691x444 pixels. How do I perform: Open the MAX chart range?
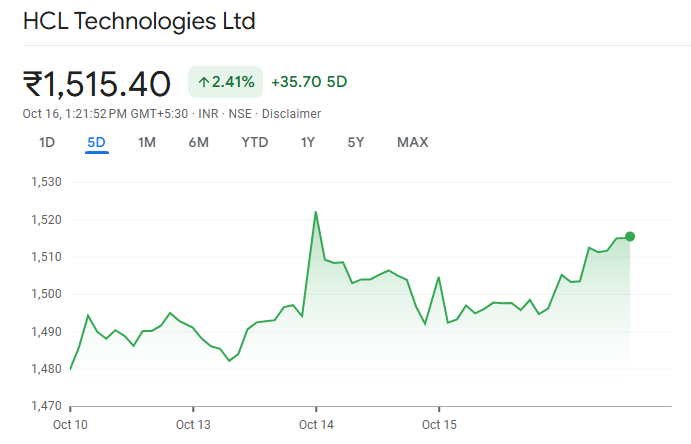(412, 142)
